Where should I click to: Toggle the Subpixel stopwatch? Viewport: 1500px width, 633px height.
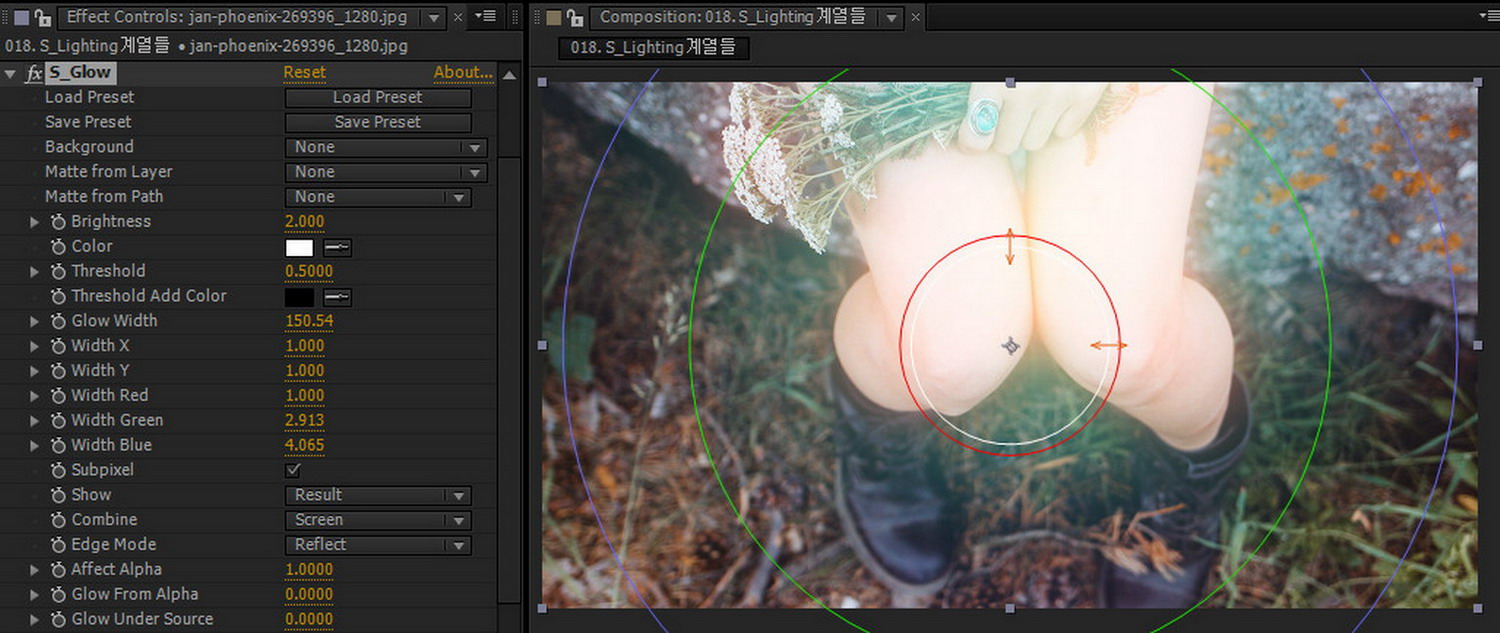tap(58, 470)
